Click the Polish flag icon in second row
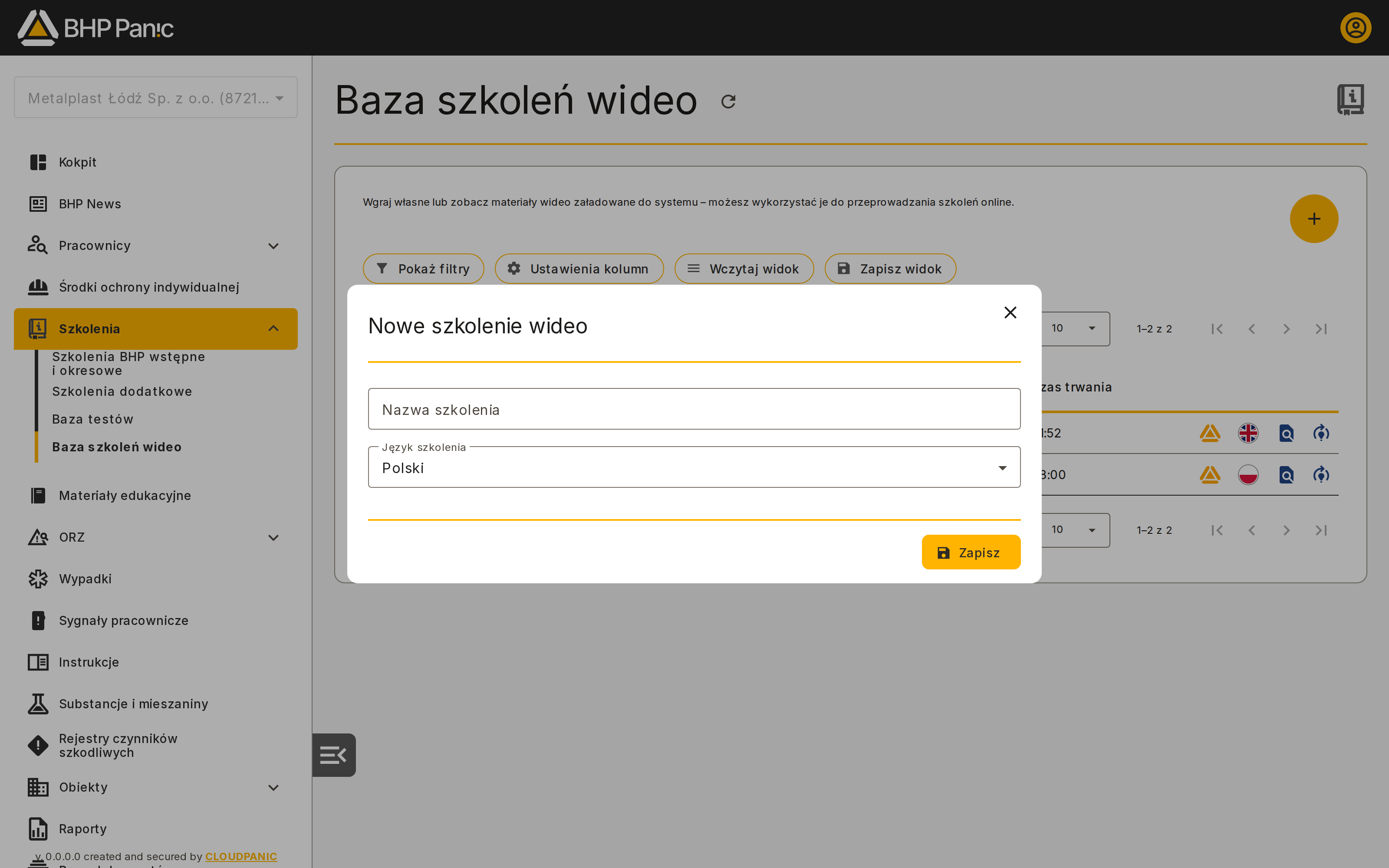The width and height of the screenshot is (1389, 868). coord(1248,475)
